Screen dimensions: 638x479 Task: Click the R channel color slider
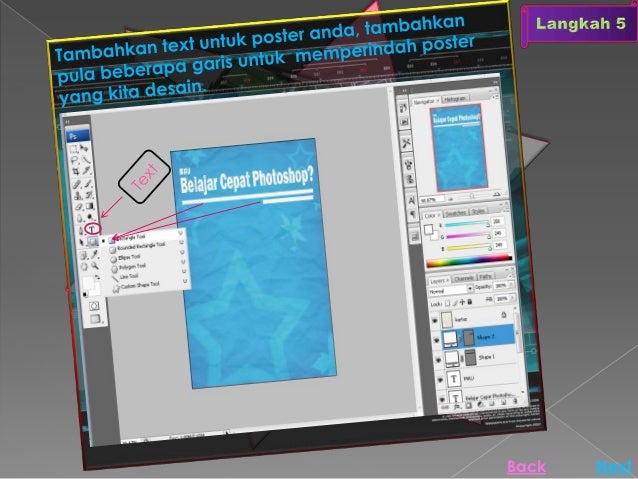467,223
